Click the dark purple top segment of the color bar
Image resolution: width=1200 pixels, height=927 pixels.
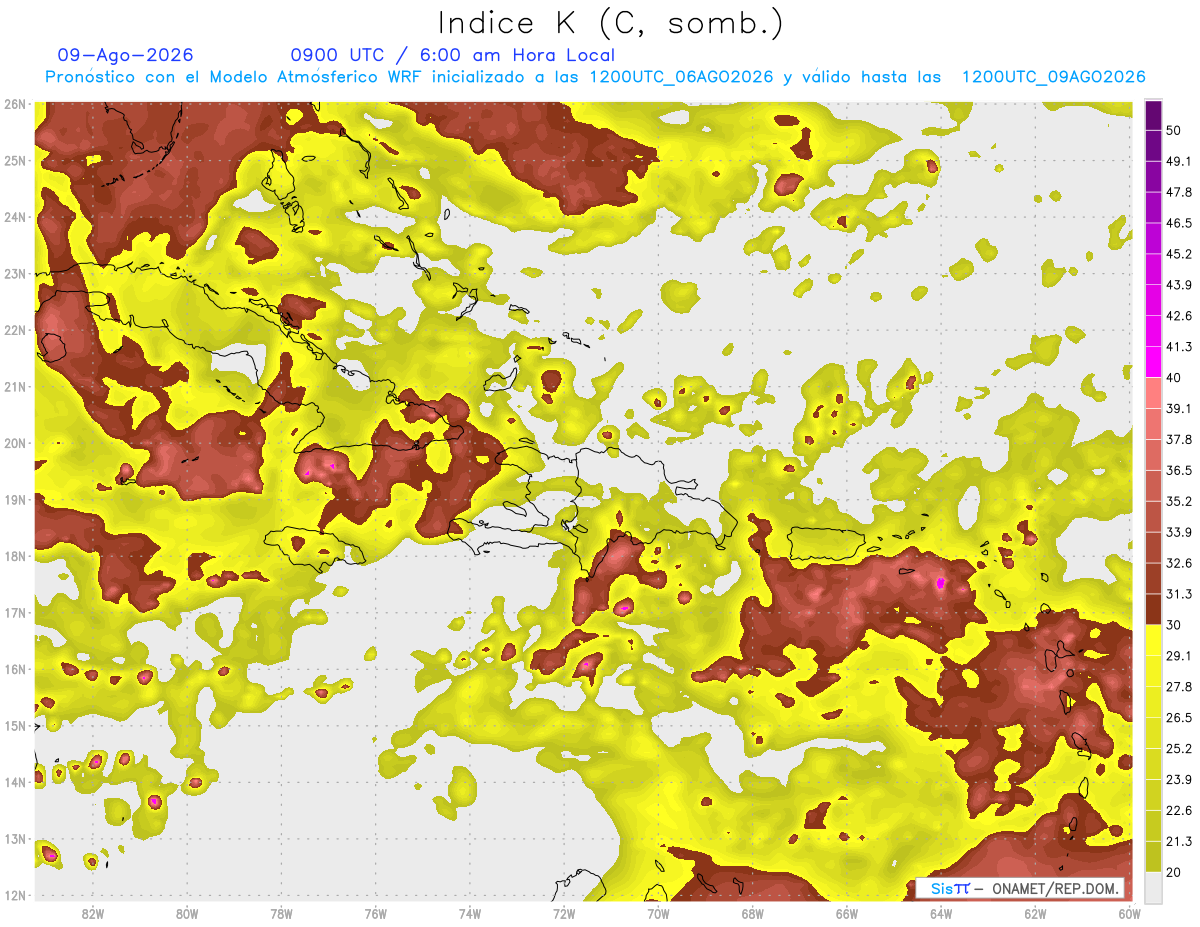tap(1153, 113)
